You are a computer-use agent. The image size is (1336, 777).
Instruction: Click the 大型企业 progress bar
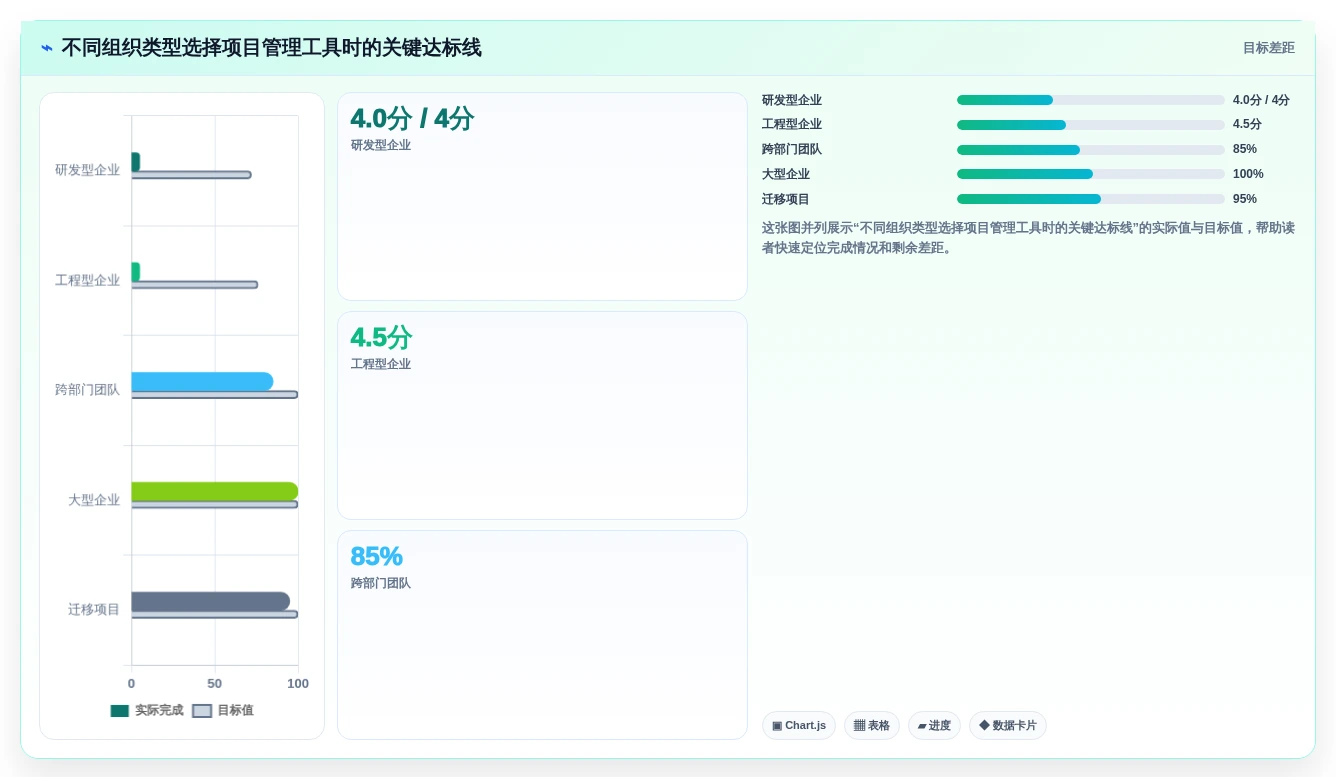pyautogui.click(x=1091, y=174)
